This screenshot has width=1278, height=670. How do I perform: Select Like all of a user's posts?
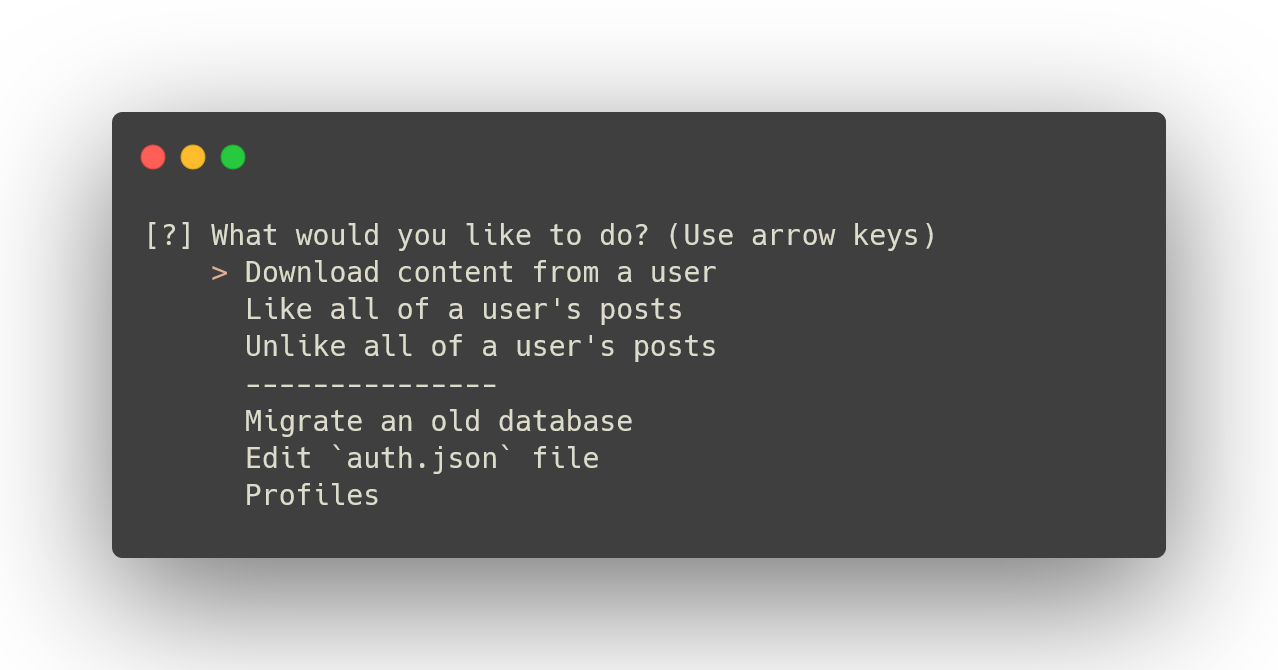[464, 309]
